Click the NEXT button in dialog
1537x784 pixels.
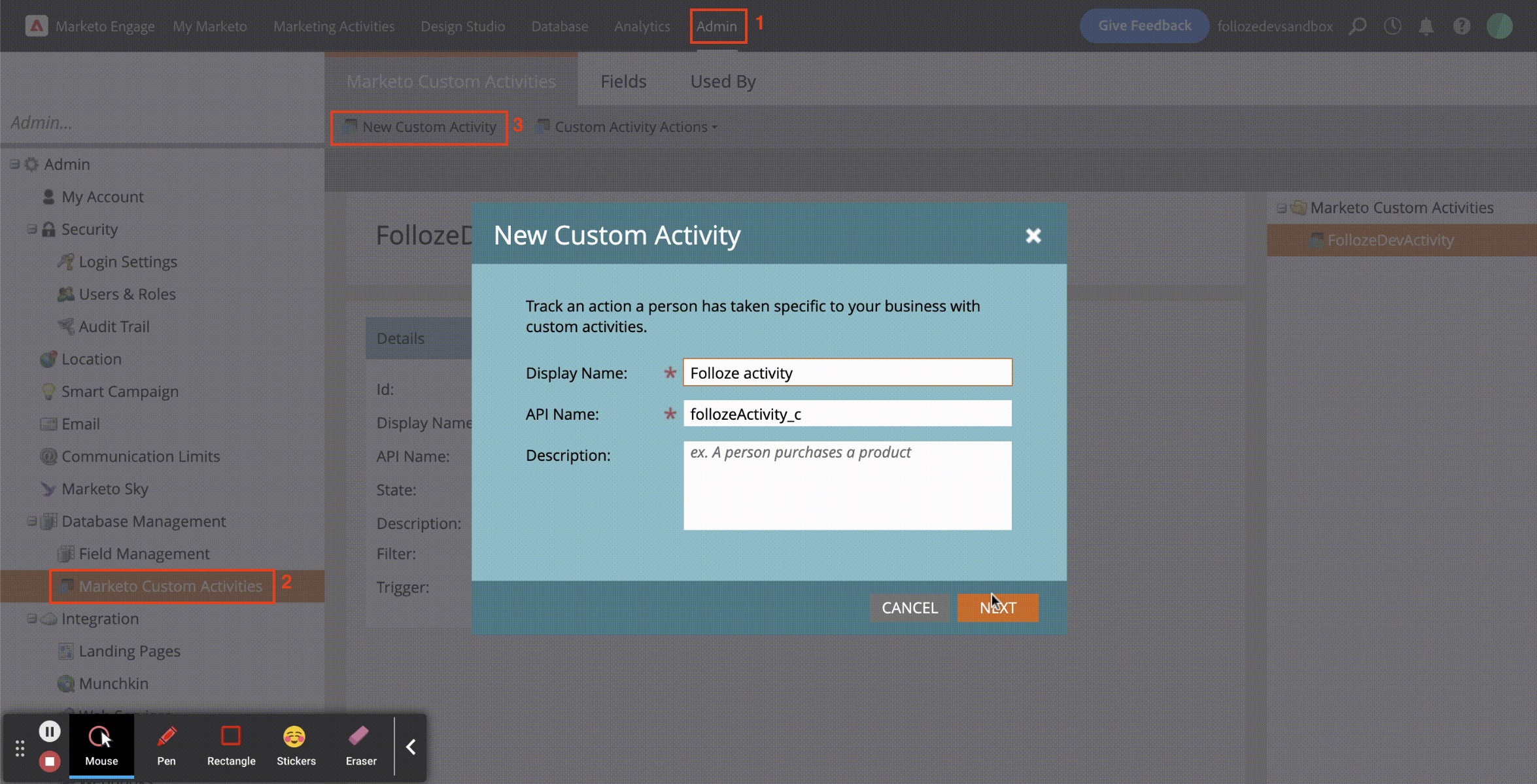click(997, 607)
